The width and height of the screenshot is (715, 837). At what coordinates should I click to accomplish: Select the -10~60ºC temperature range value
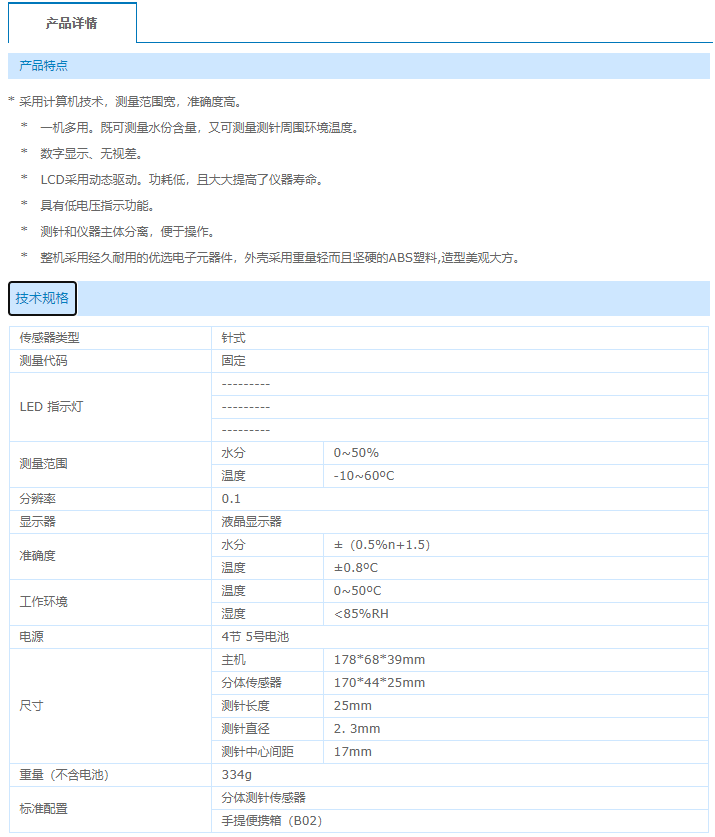pos(364,476)
